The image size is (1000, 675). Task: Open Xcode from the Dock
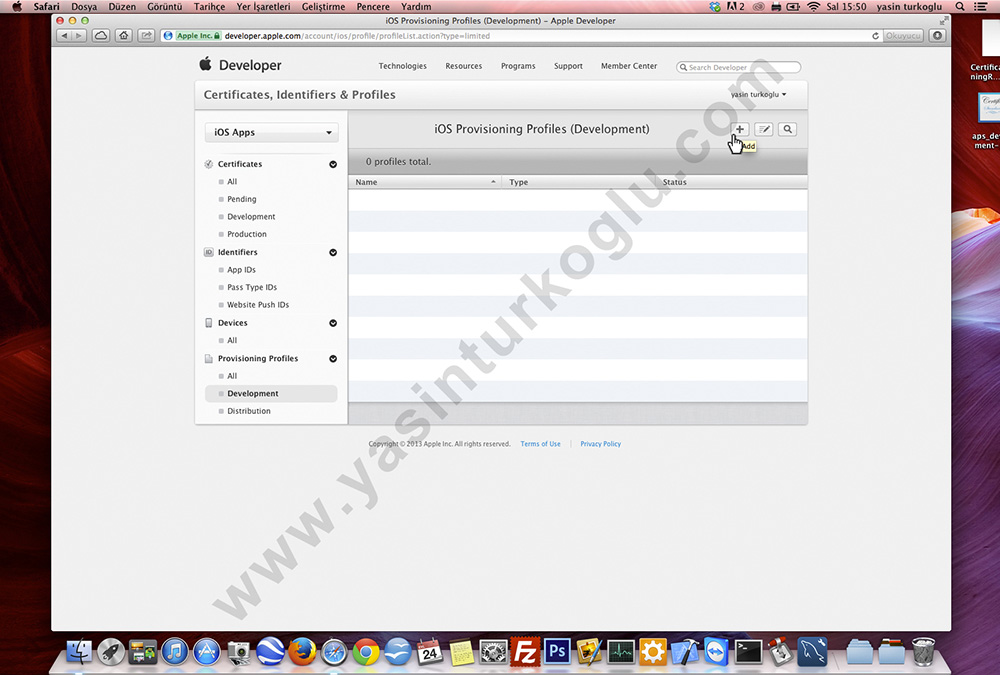[684, 652]
